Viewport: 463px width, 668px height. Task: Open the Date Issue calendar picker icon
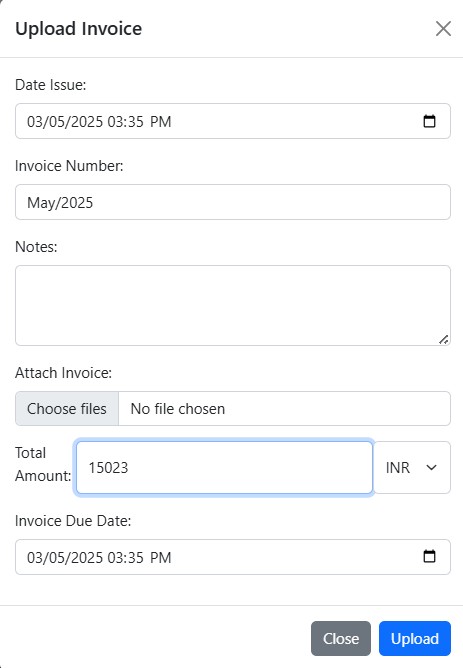[x=429, y=121]
